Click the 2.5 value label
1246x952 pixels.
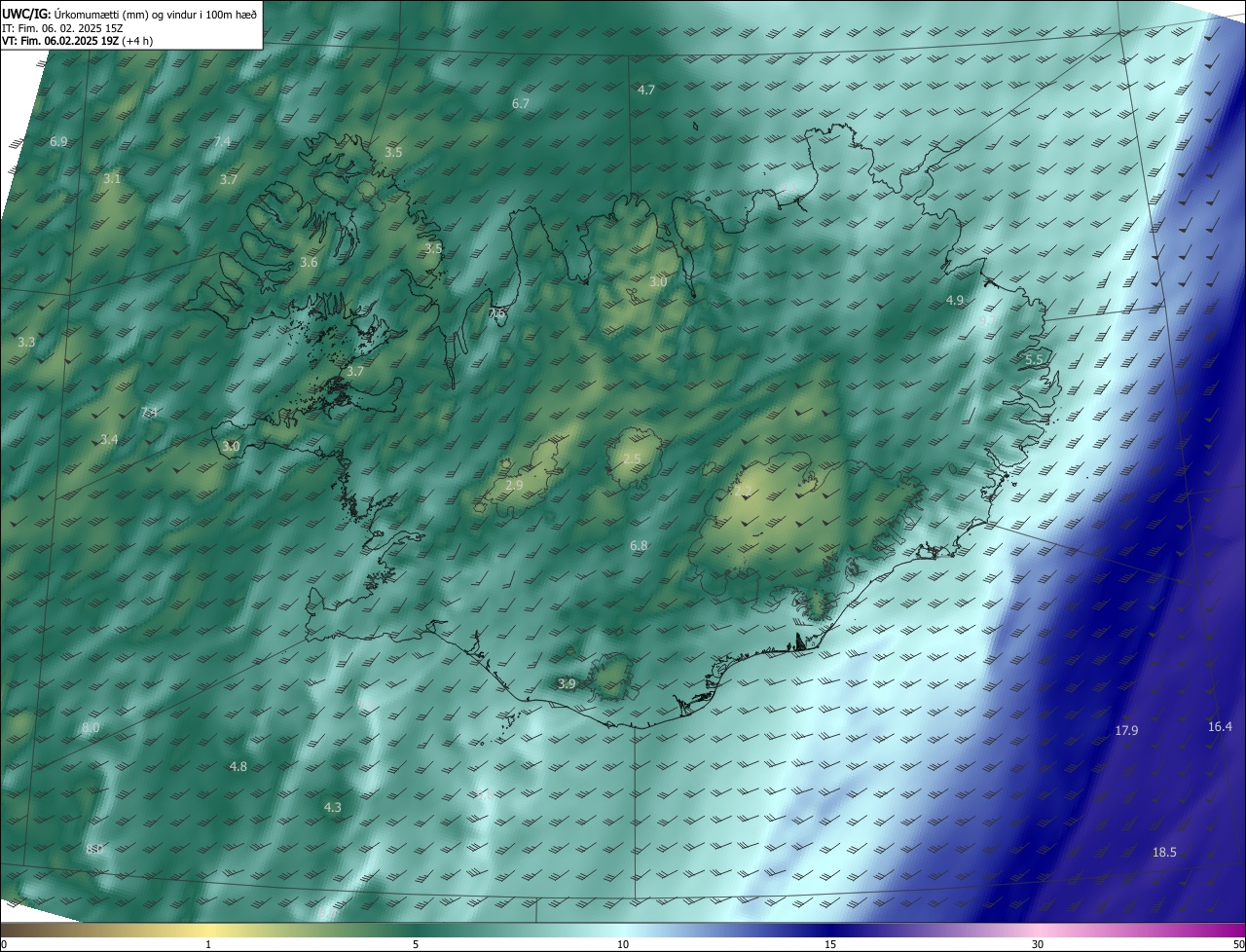pos(632,458)
